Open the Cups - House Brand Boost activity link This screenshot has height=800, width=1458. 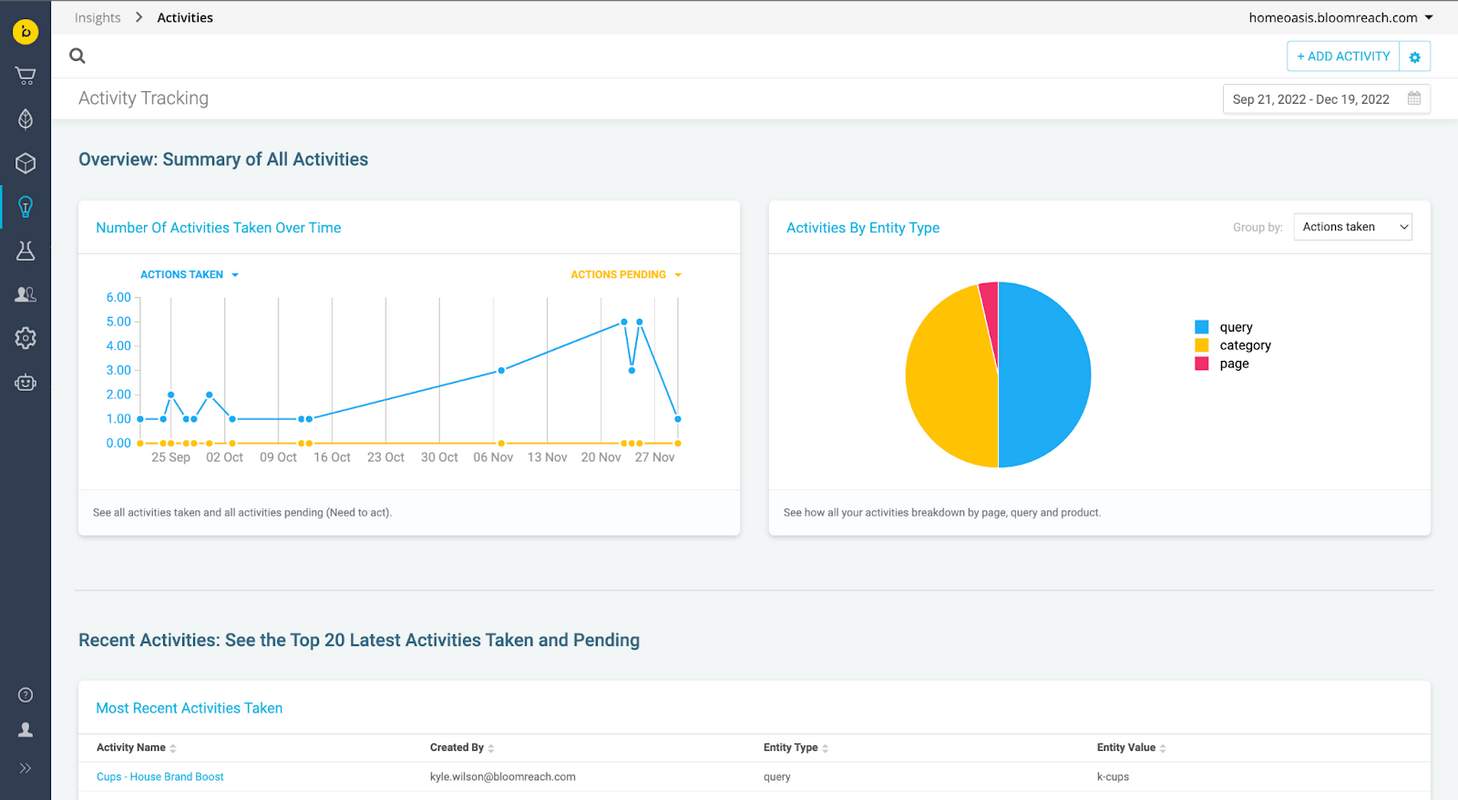point(160,776)
